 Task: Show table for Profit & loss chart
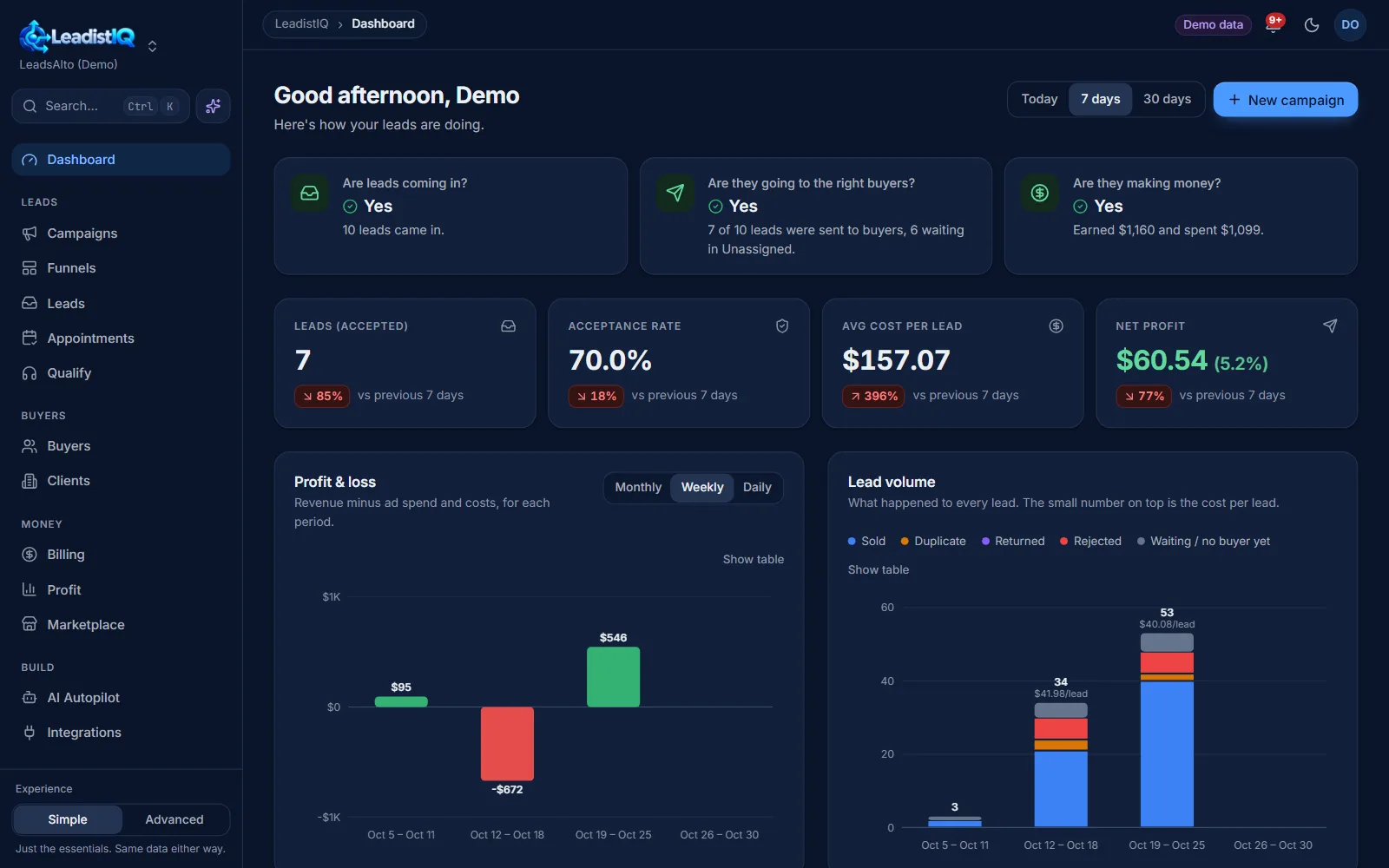click(x=754, y=559)
